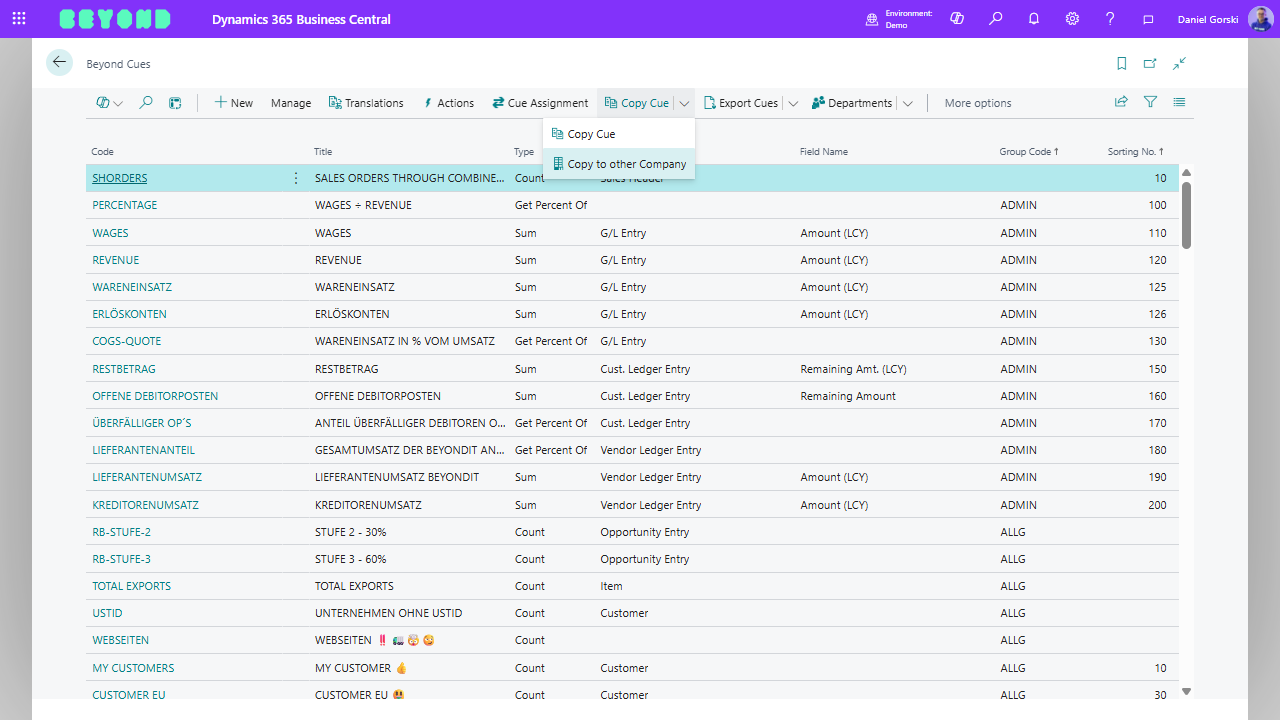The image size is (1280, 720).
Task: Open the notifications bell
Action: (1034, 19)
